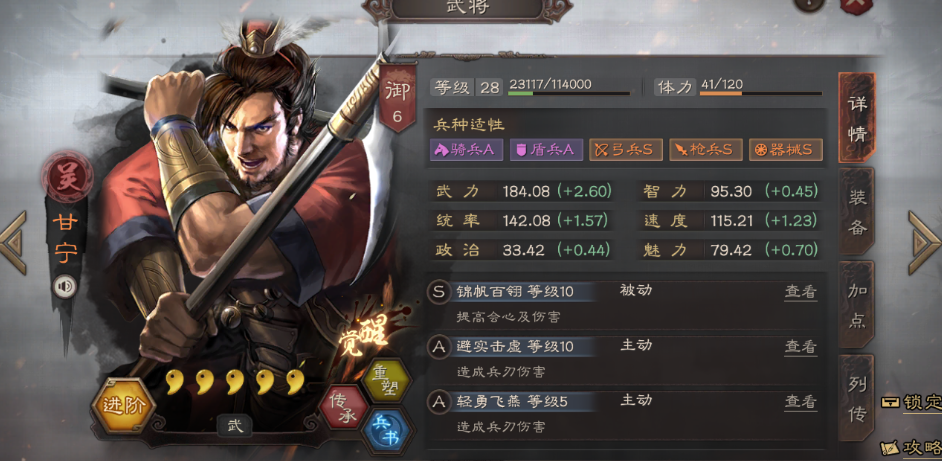942x461 pixels.
Task: Open the 重塑 yellow hexagon icon
Action: click(x=387, y=380)
